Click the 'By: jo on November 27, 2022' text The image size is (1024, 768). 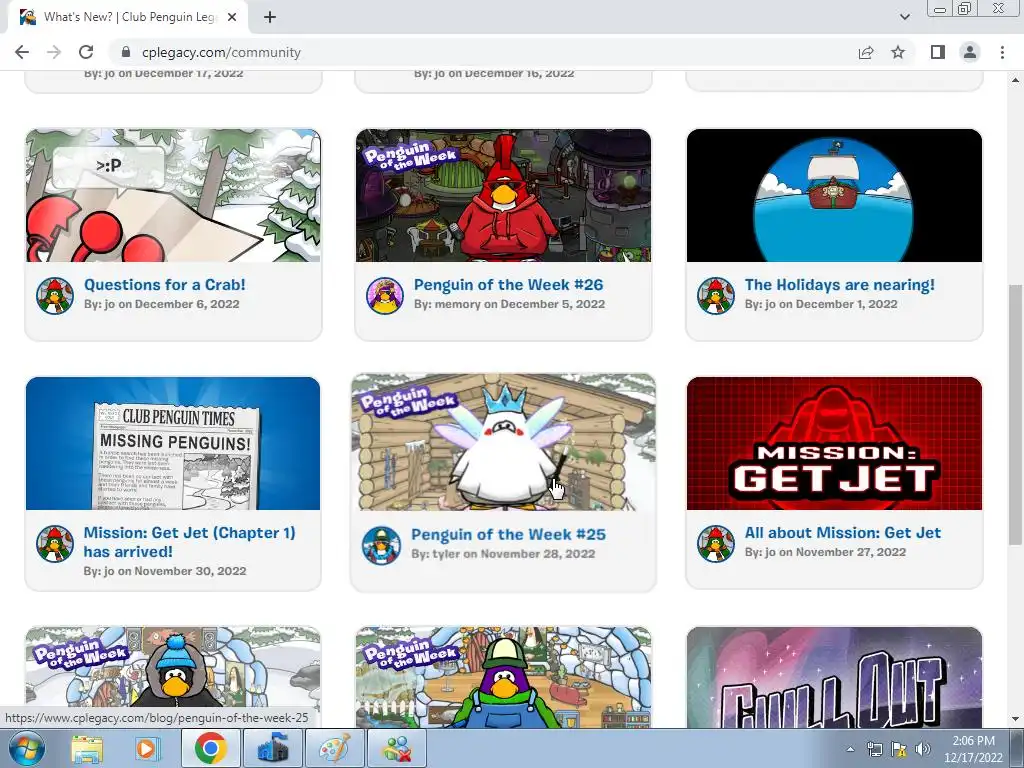point(825,552)
